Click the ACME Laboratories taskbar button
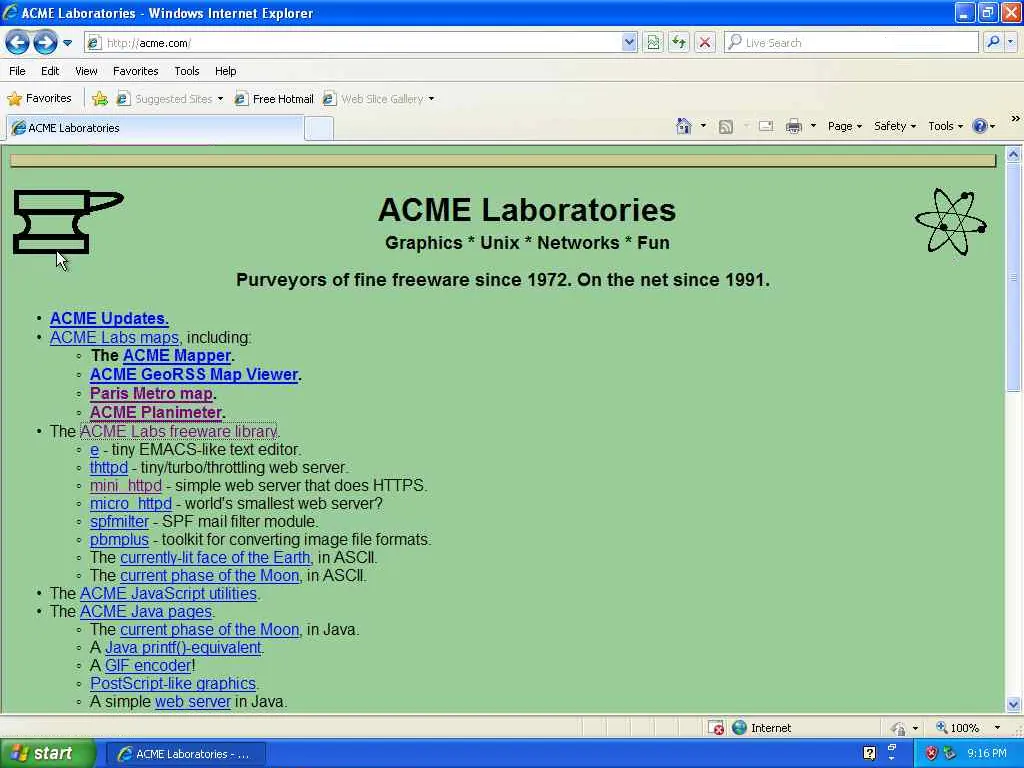 [x=185, y=754]
